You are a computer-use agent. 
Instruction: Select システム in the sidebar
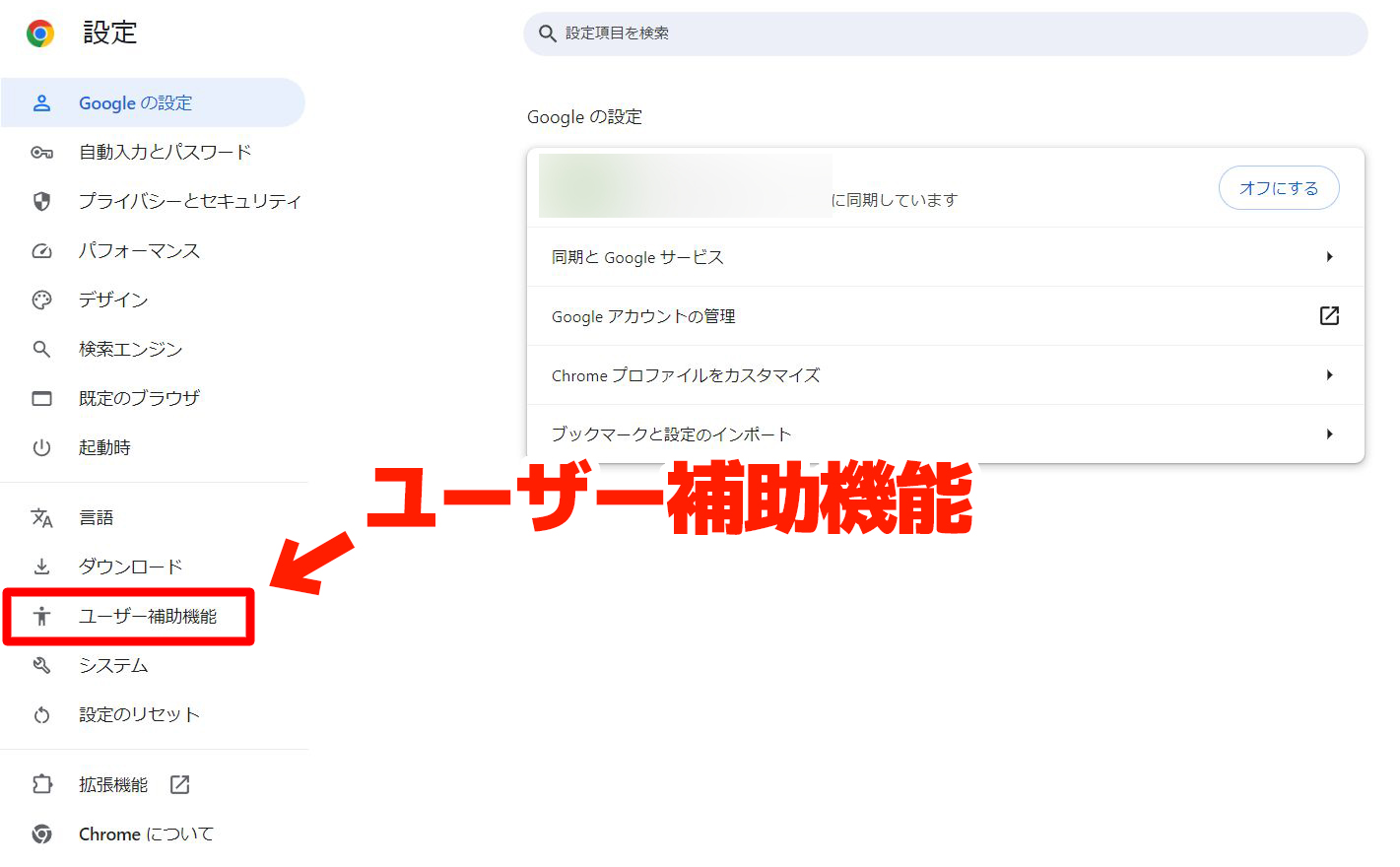(153, 665)
